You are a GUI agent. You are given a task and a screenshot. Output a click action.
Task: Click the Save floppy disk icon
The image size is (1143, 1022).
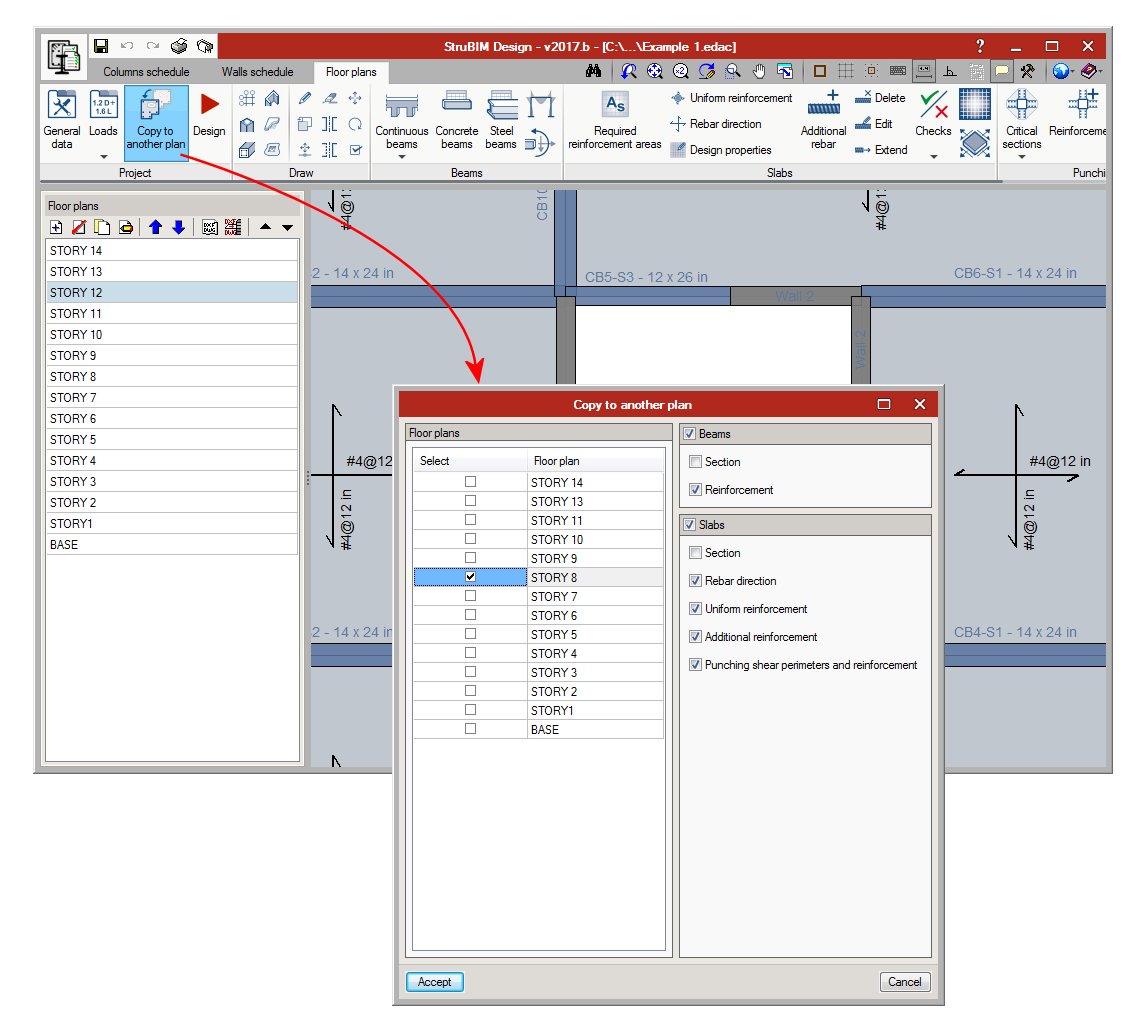click(101, 46)
